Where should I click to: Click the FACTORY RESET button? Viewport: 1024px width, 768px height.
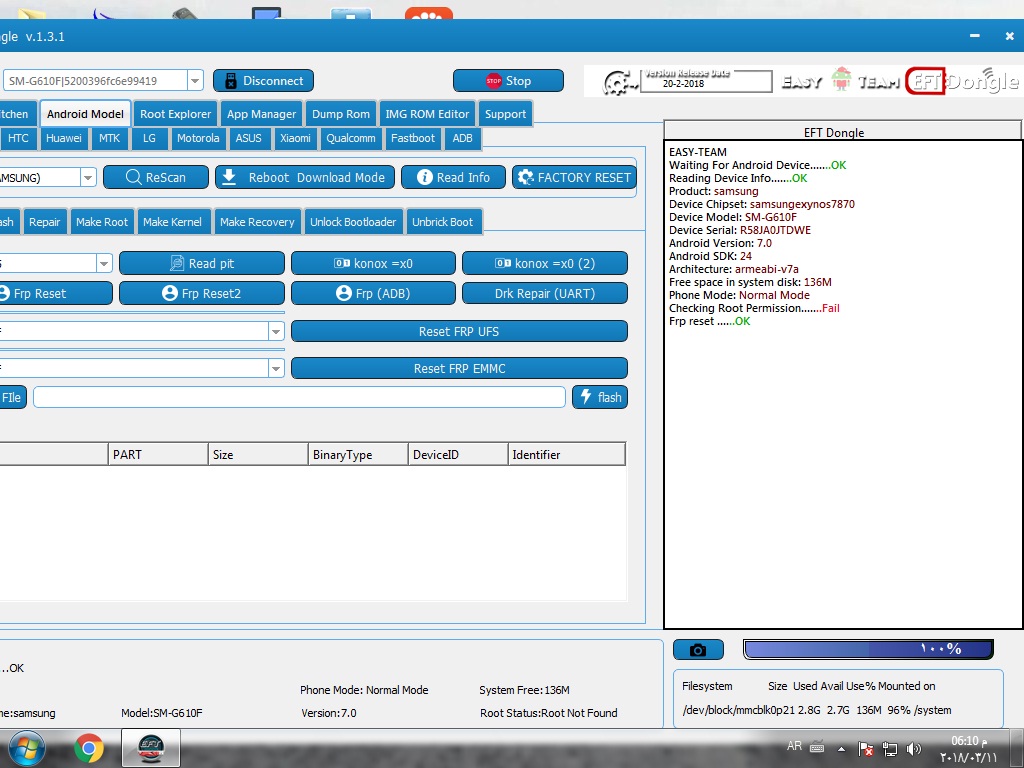(574, 177)
